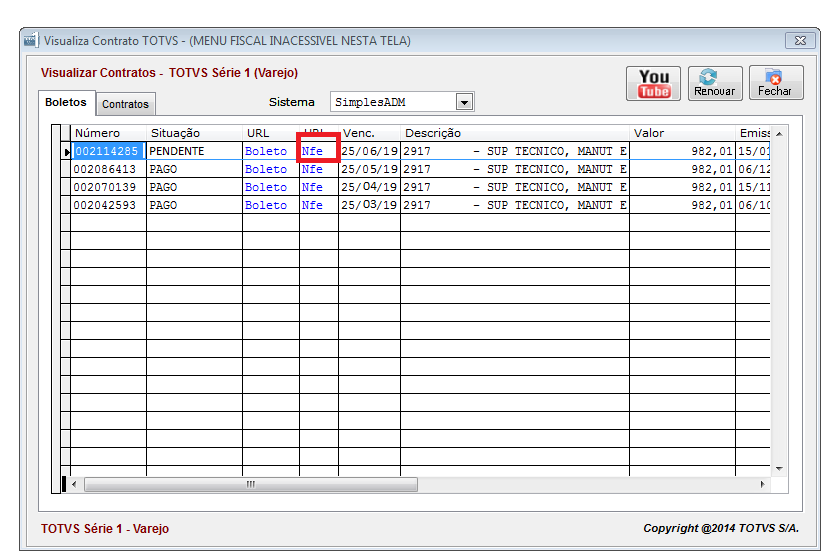Click the horizontal scroll right arrow
Viewport: 823px width, 556px height.
coord(762,484)
